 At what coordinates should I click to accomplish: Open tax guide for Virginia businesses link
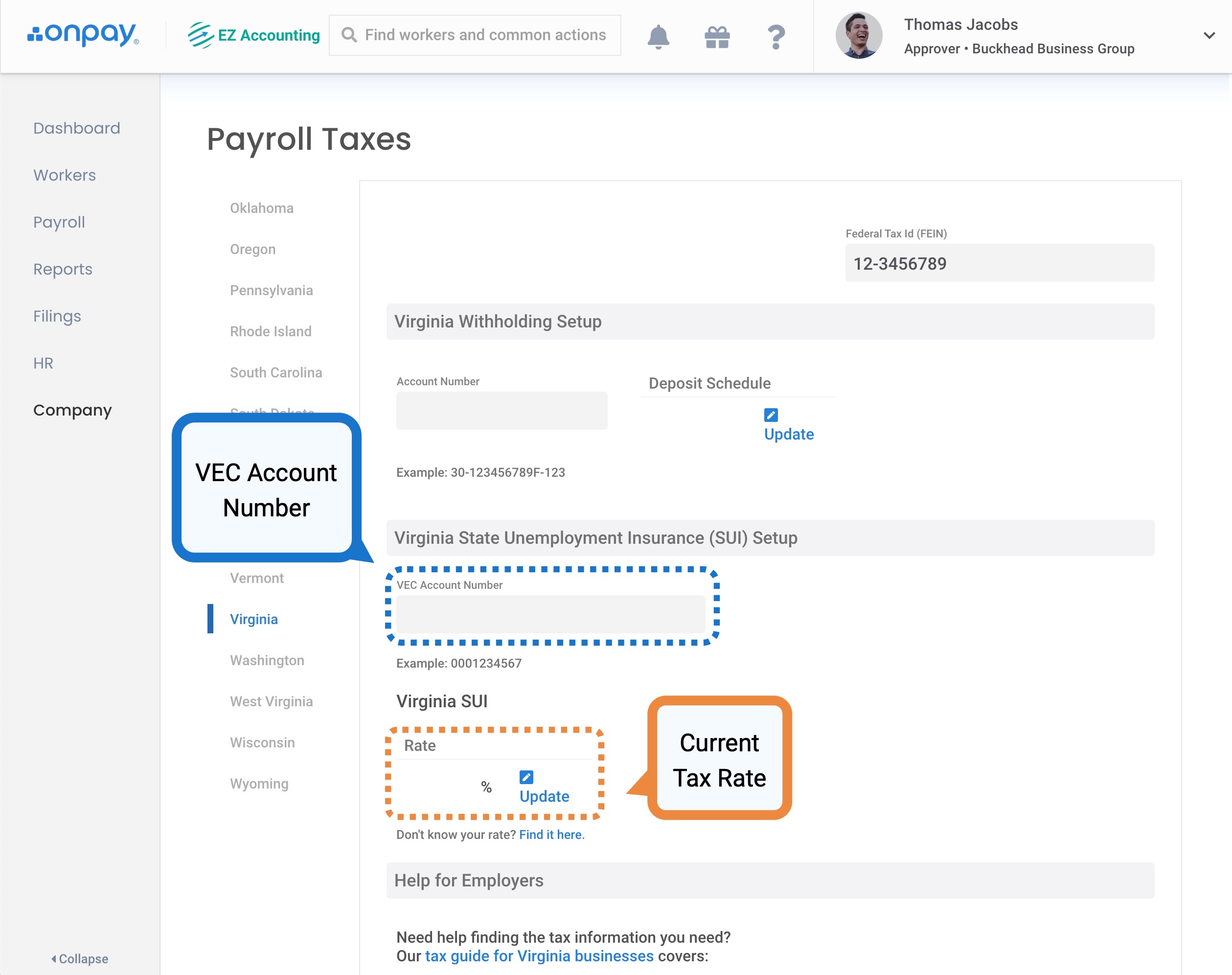pos(539,956)
